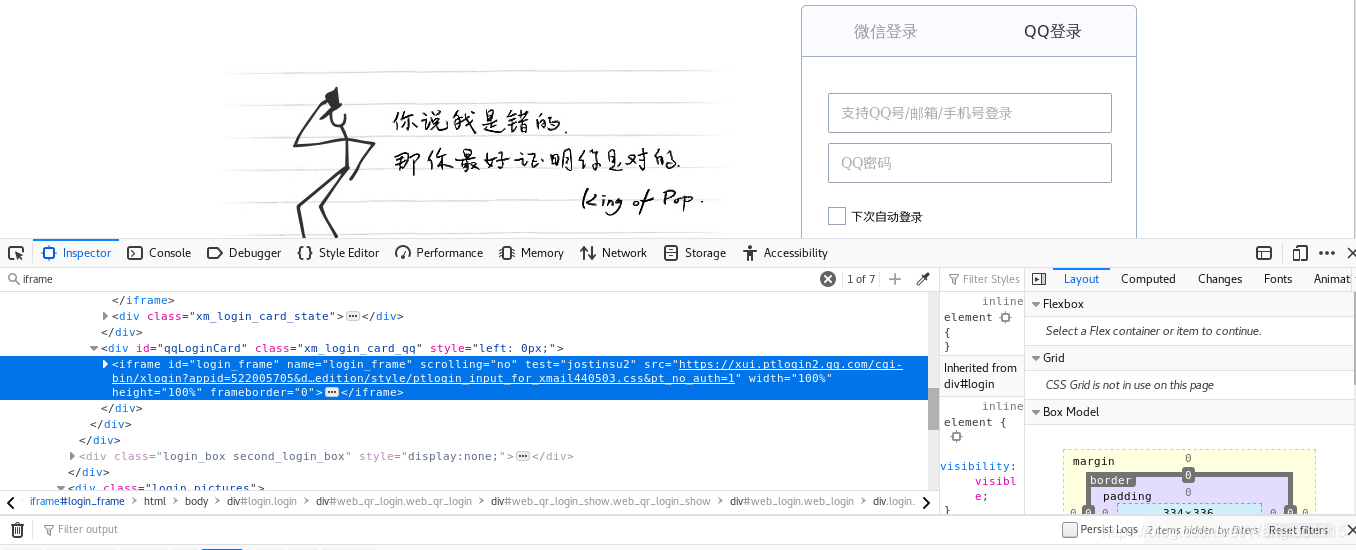
Task: Collapse the Box Model section
Action: (1036, 412)
